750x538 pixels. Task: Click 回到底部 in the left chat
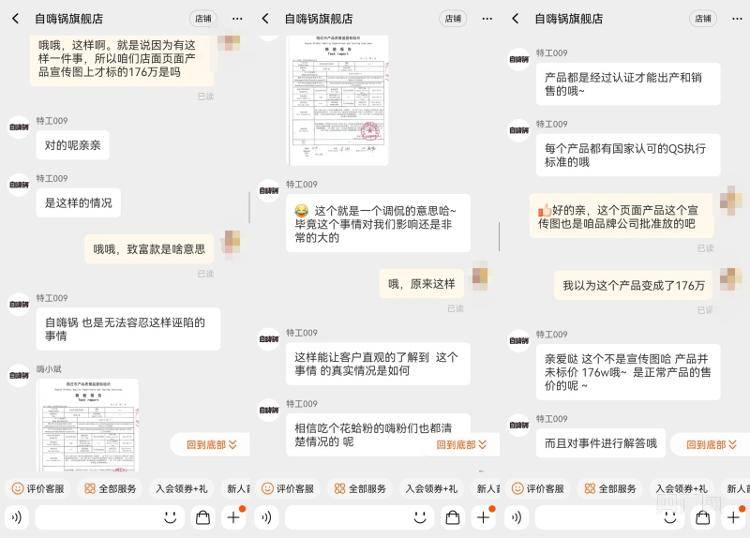211,445
